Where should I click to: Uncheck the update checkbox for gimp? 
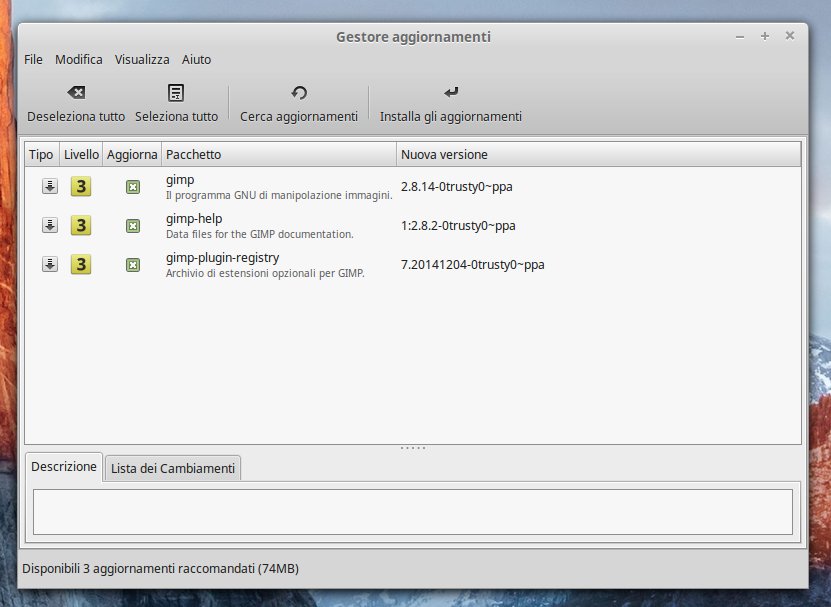point(133,187)
